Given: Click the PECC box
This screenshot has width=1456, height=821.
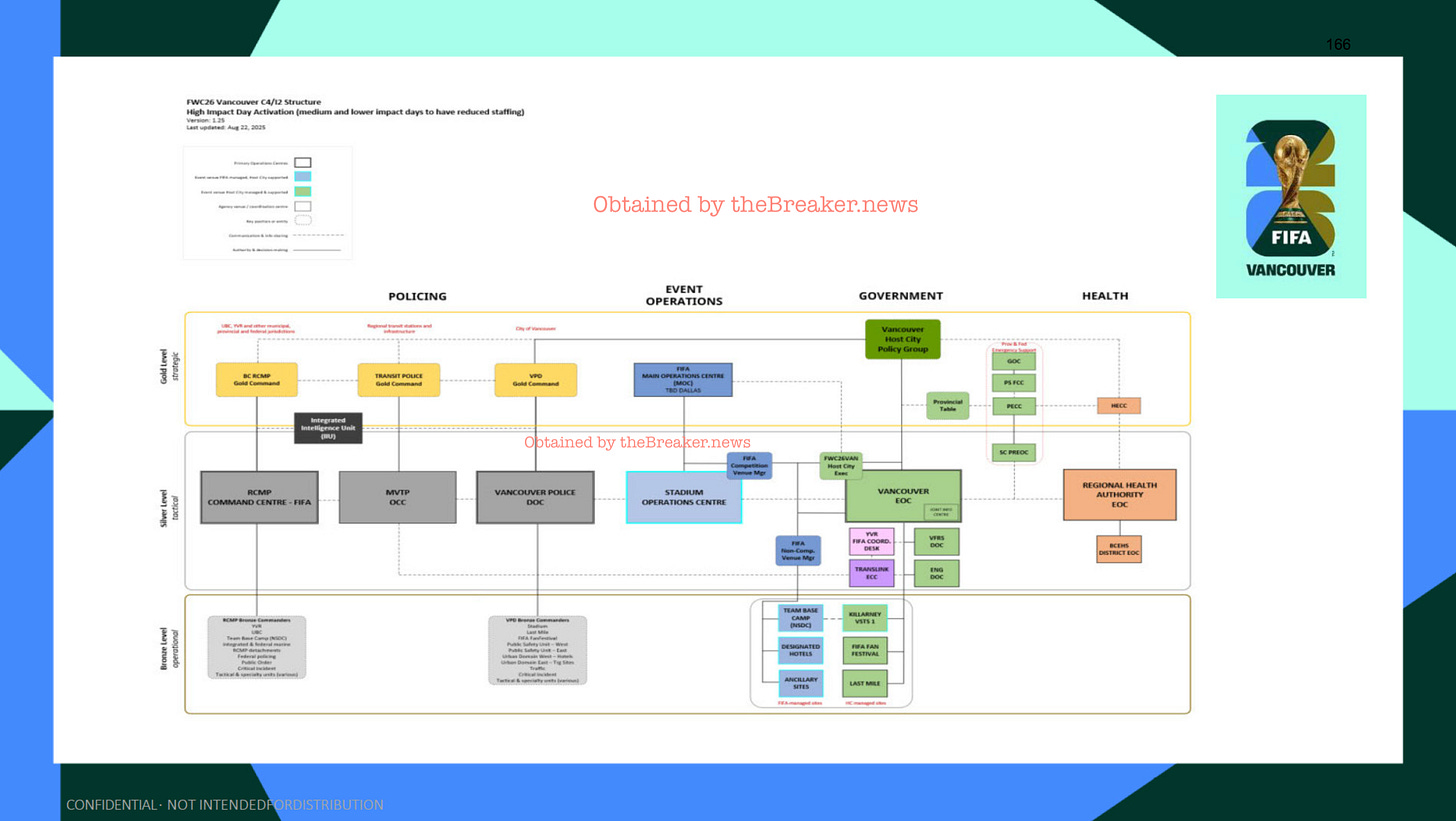Looking at the screenshot, I should click(1014, 406).
